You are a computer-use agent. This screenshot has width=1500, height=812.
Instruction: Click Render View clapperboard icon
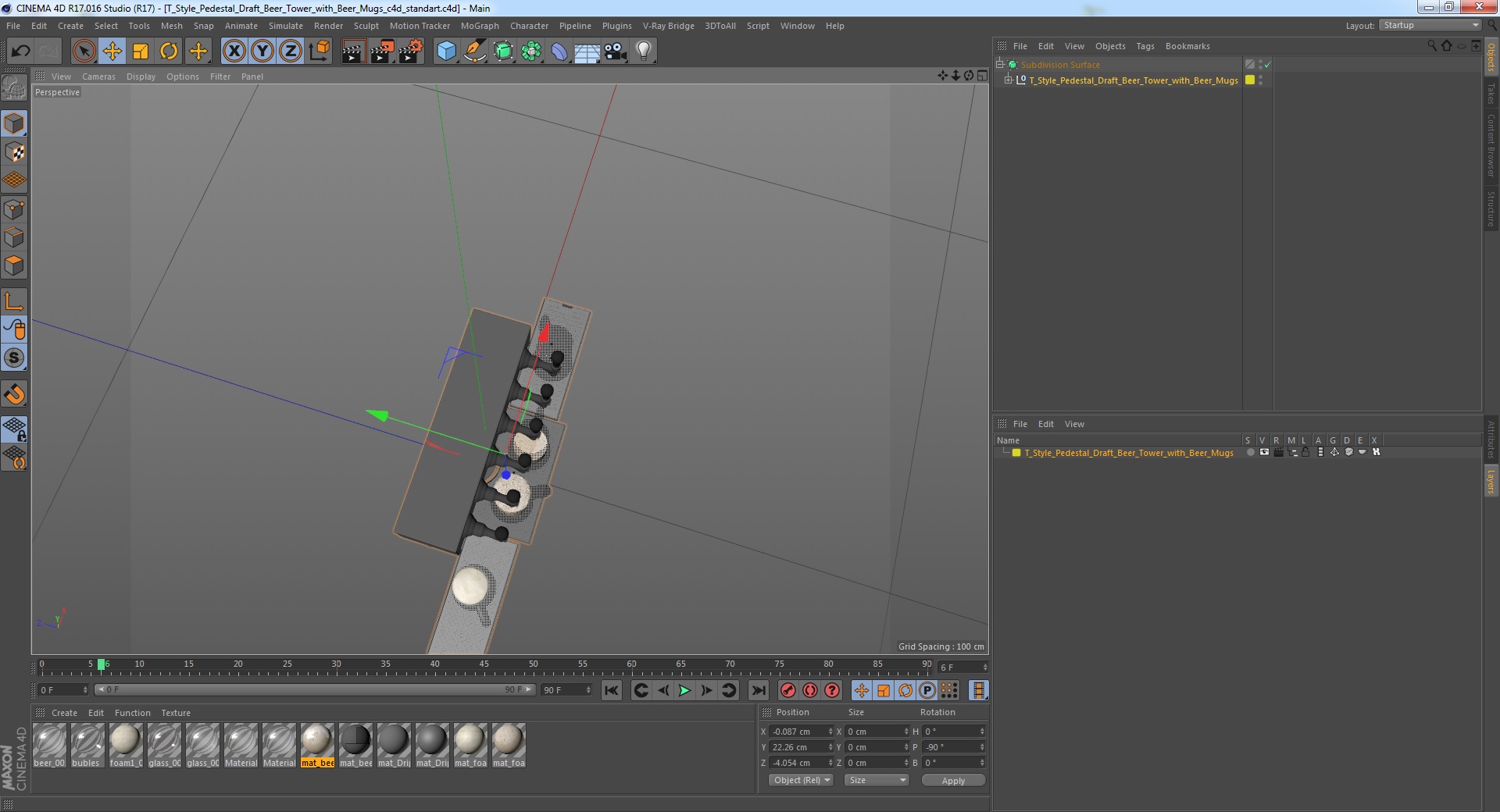(353, 52)
